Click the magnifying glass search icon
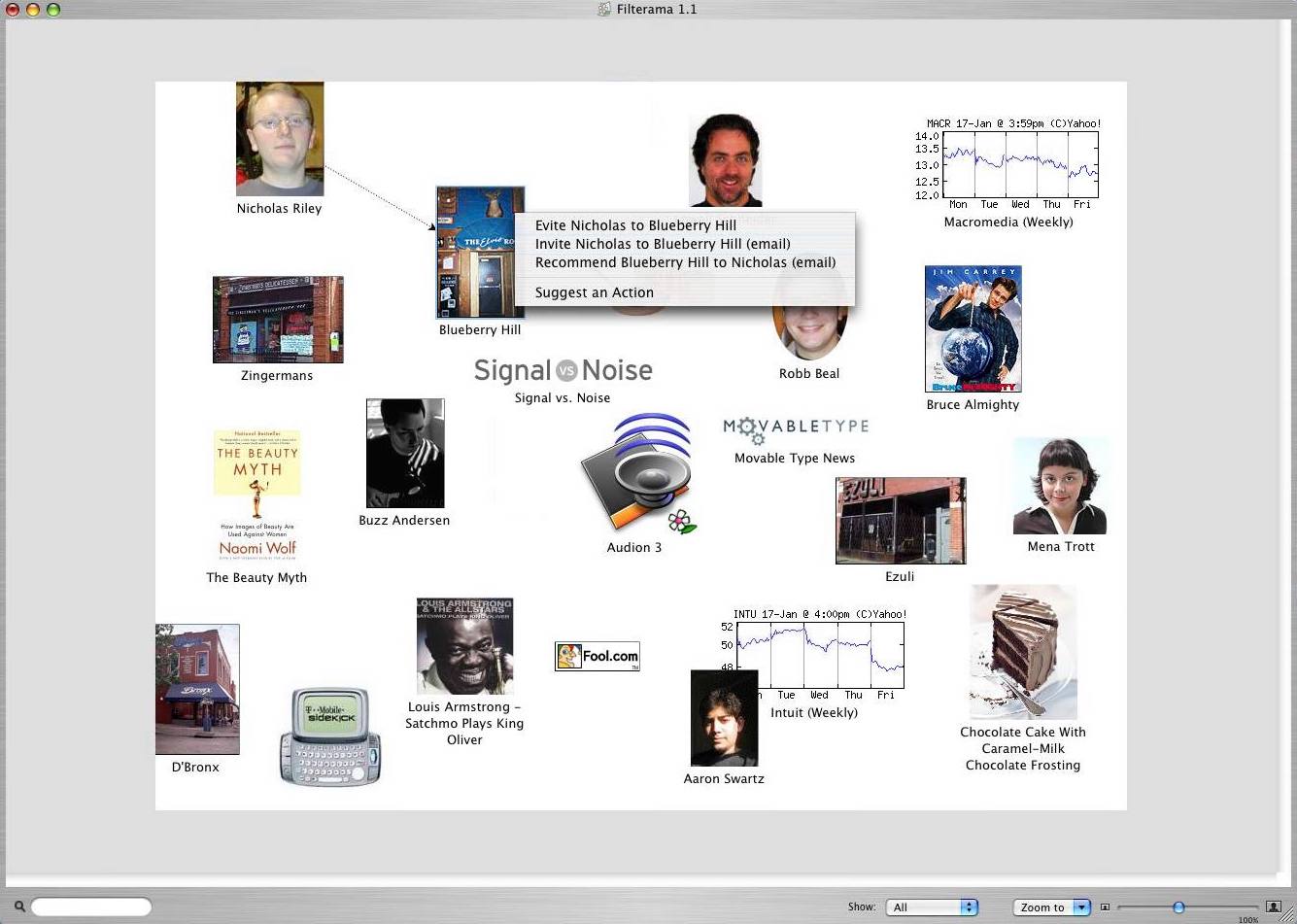Image resolution: width=1297 pixels, height=924 pixels. (x=19, y=907)
